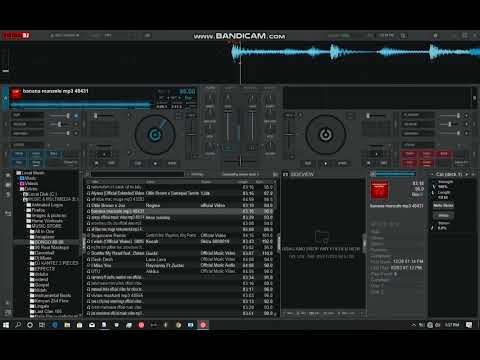Screen dimensions: 480x360
Task: Select the track UTU
Action: tap(180, 271)
